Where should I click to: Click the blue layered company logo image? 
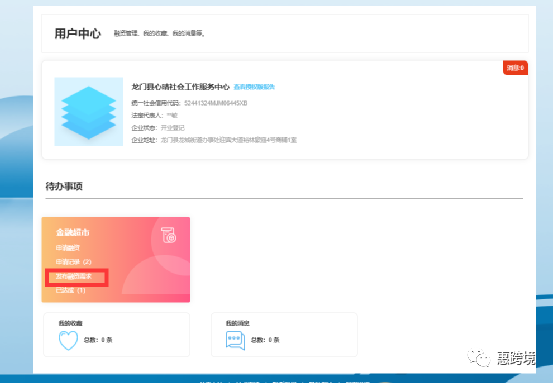pyautogui.click(x=89, y=111)
